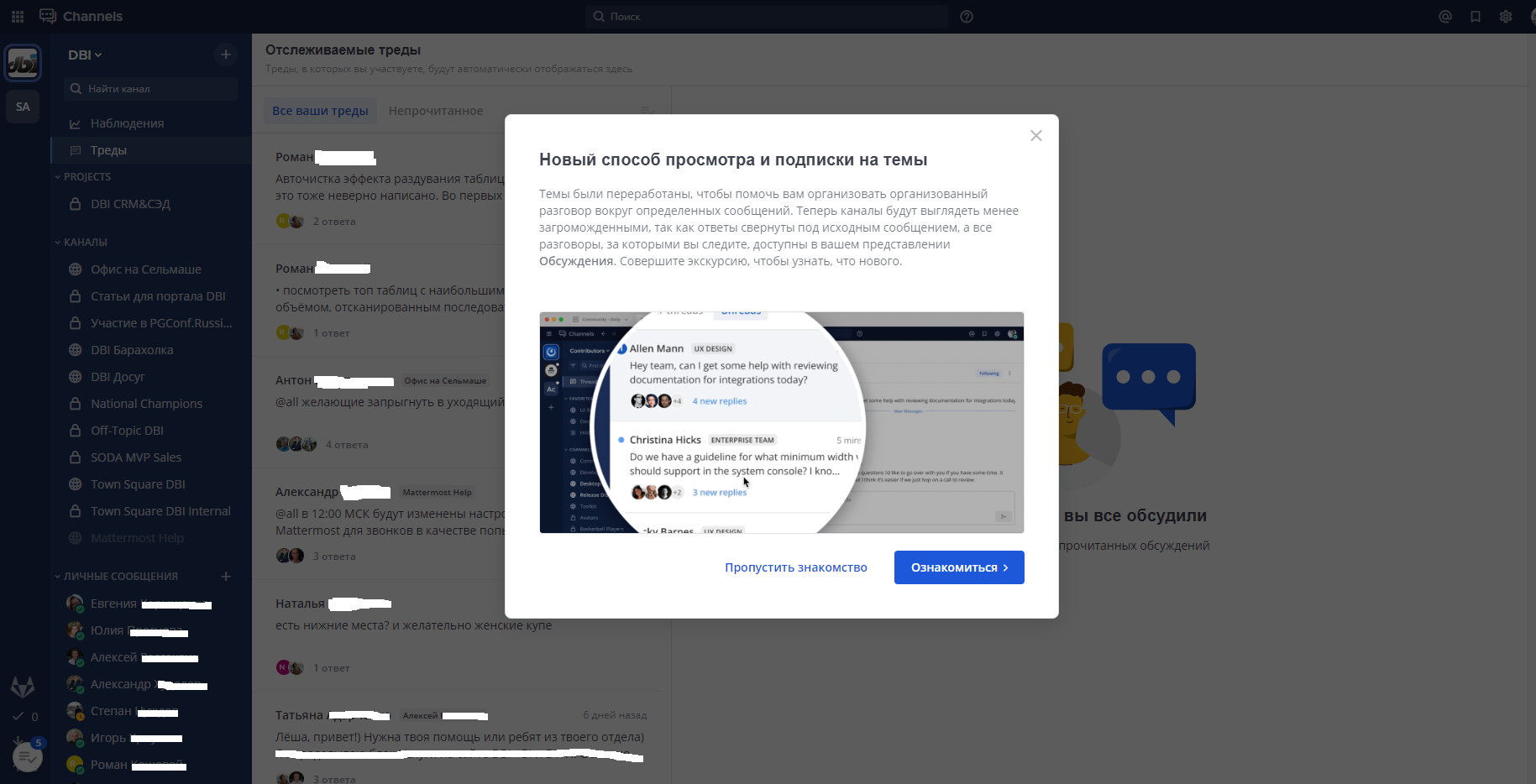The width and height of the screenshot is (1536, 784).
Task: Open the DBI Барахолка channel
Action: 151,350
